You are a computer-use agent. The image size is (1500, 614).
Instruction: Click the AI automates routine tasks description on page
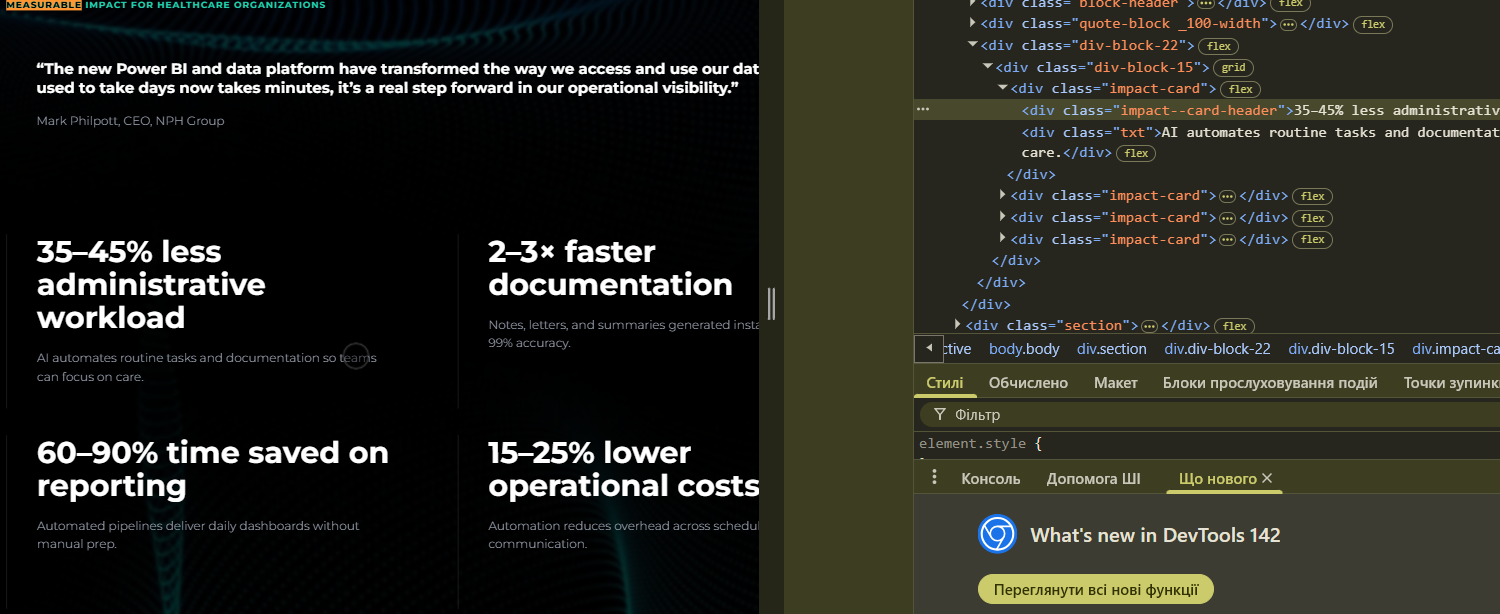tap(206, 367)
